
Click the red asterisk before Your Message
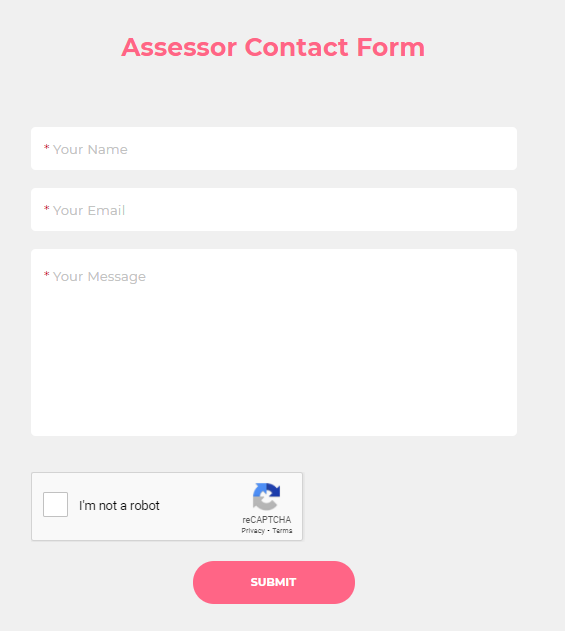(46, 274)
